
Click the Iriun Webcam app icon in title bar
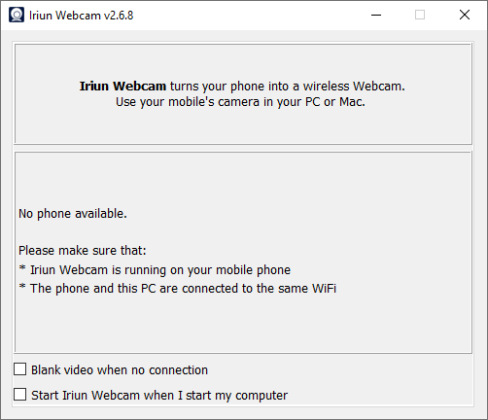(x=16, y=15)
